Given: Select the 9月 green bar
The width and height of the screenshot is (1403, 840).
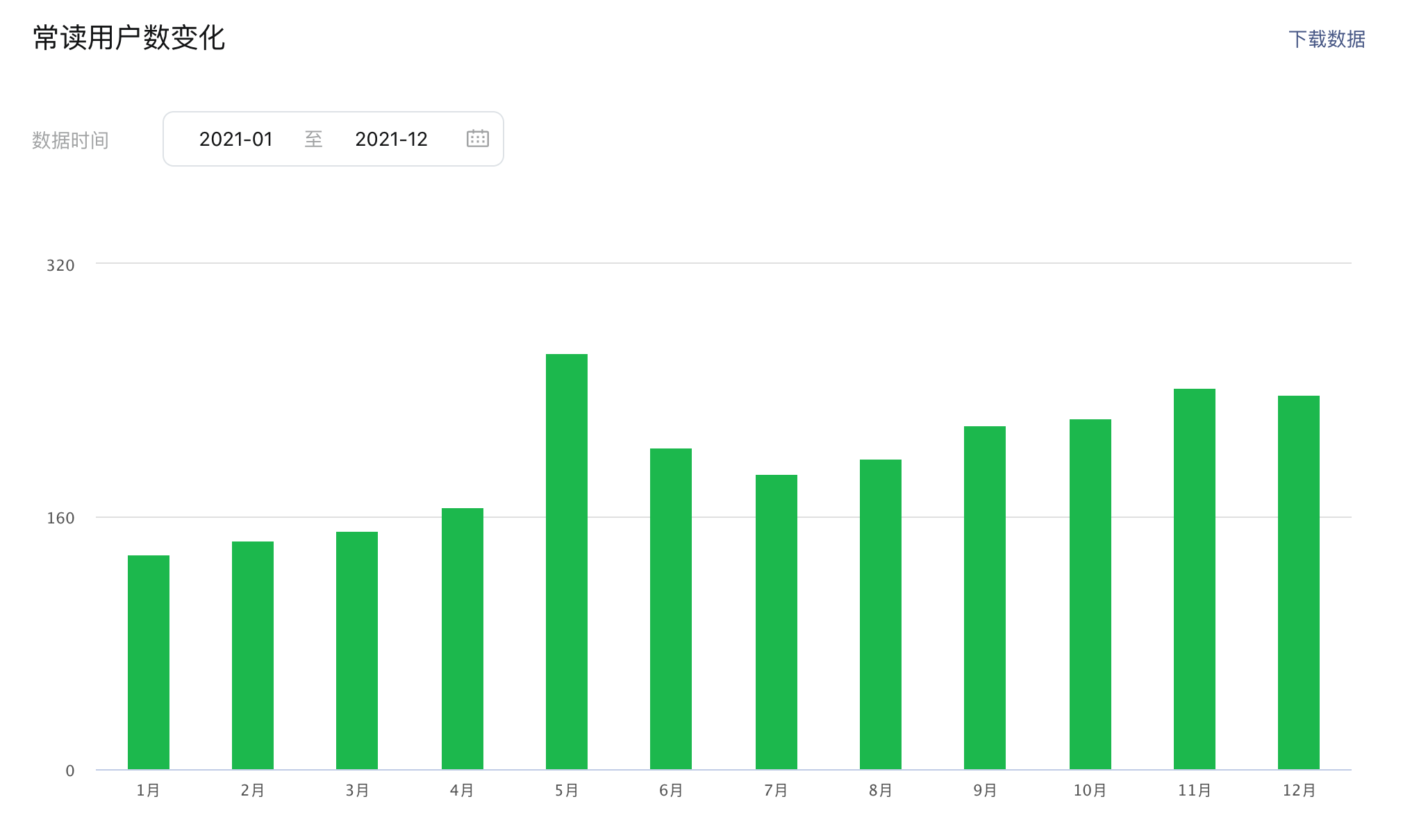Looking at the screenshot, I should (985, 598).
